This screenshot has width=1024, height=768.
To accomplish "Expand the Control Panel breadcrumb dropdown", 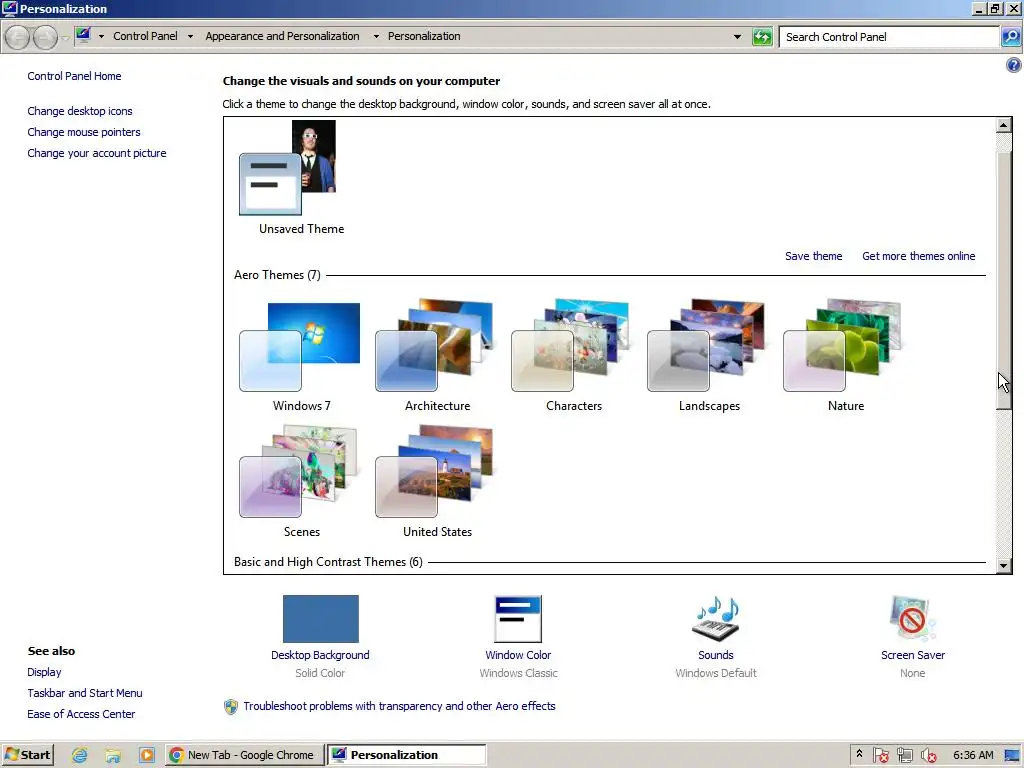I will coord(190,37).
